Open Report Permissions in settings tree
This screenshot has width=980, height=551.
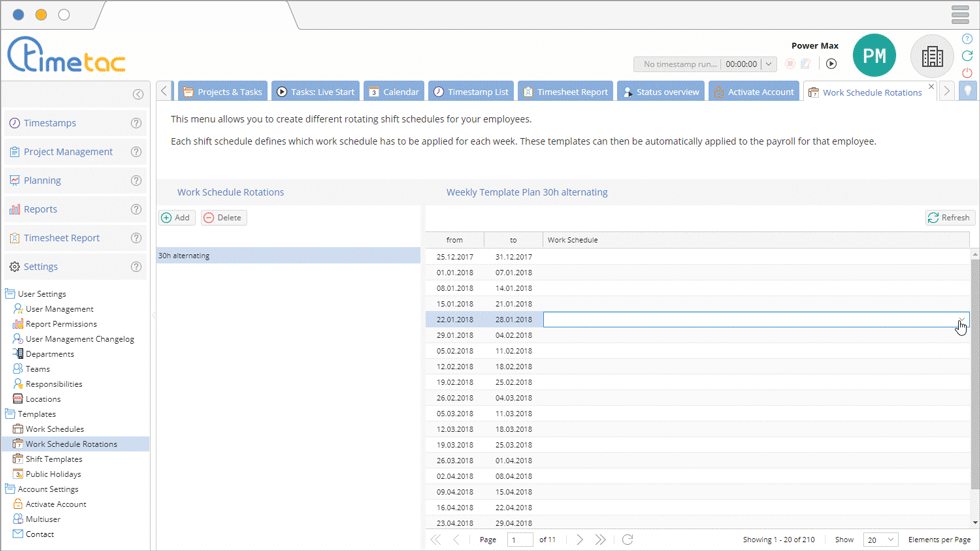point(61,324)
